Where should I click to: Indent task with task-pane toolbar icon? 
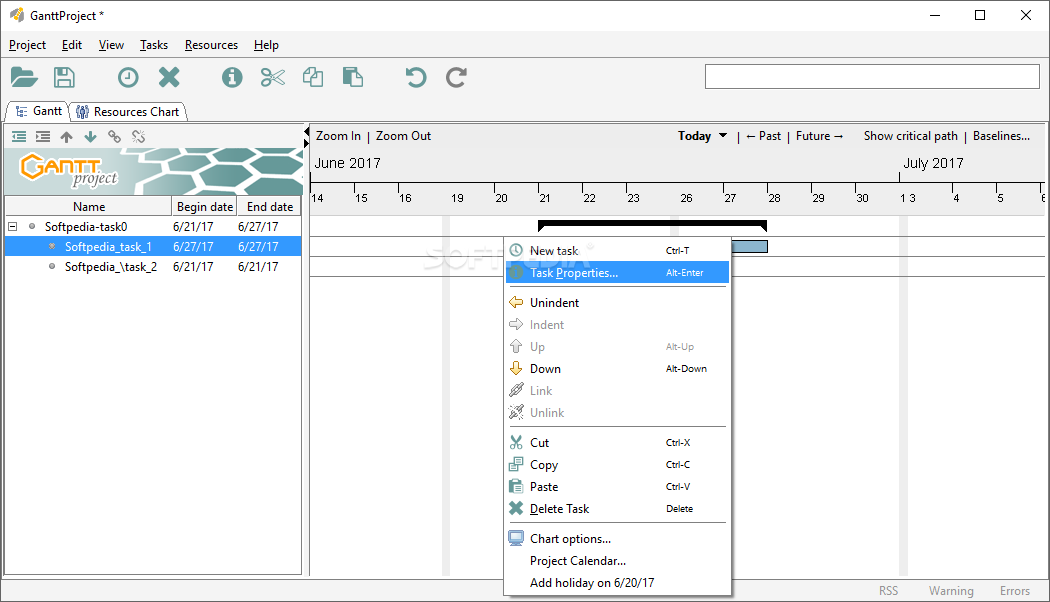(43, 137)
